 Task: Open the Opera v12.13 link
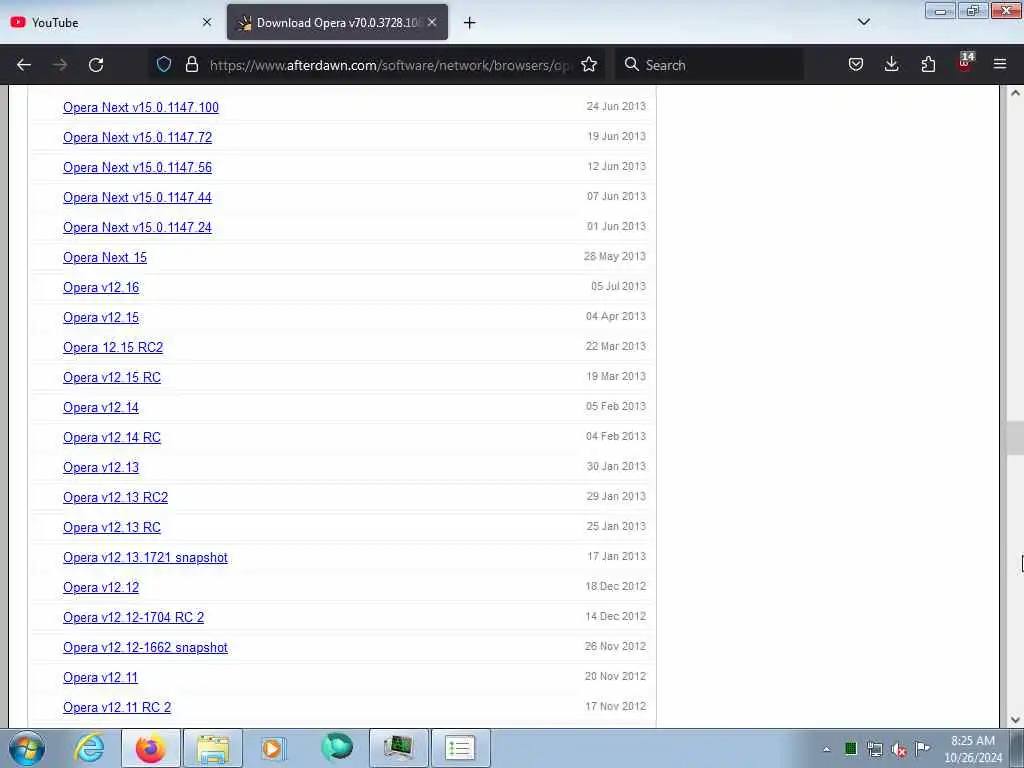point(101,468)
